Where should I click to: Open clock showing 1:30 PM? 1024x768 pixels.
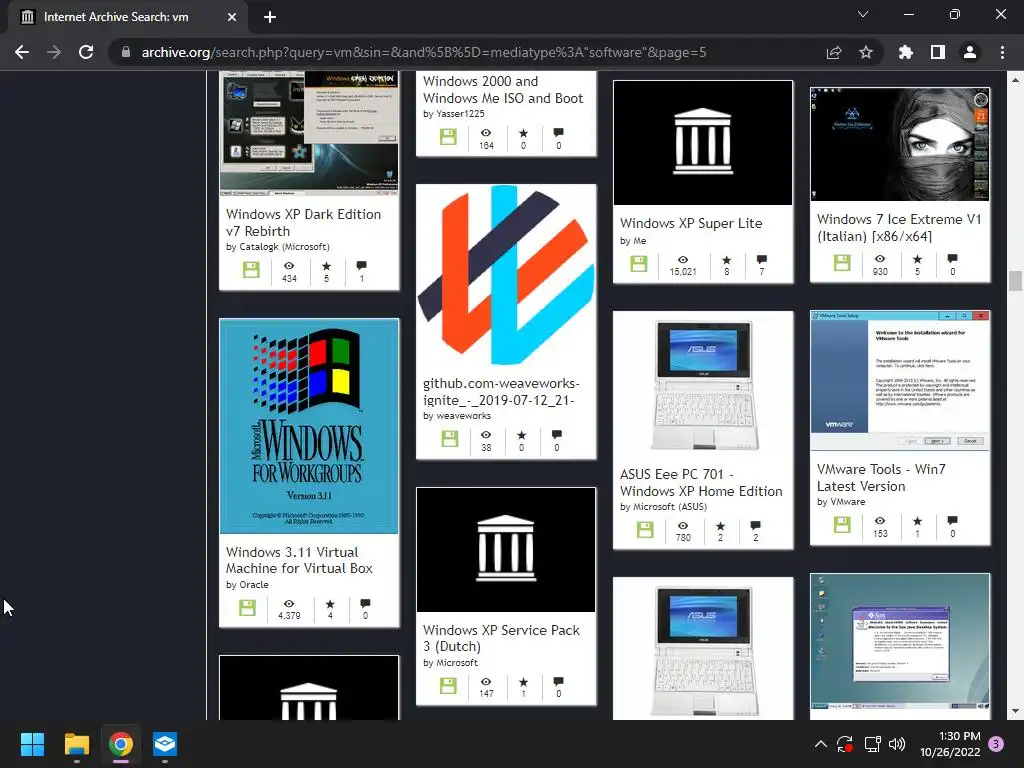[950, 744]
